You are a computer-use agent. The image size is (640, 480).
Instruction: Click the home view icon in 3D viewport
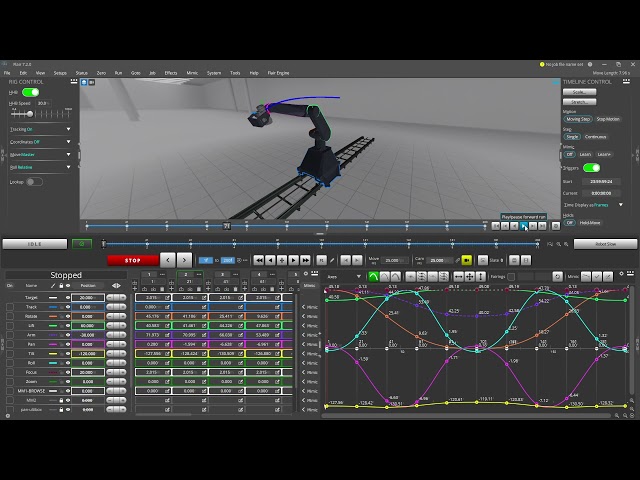pyautogui.click(x=84, y=82)
